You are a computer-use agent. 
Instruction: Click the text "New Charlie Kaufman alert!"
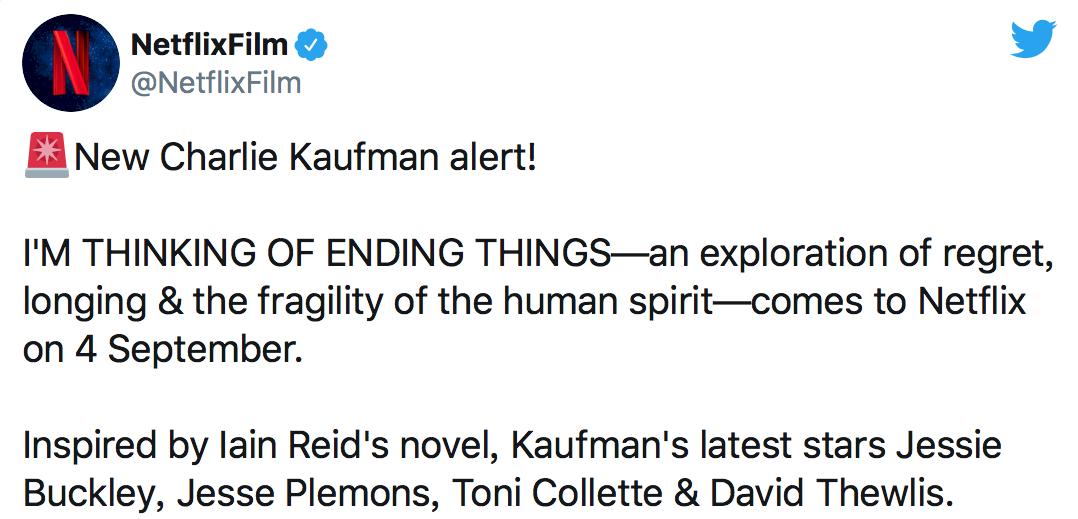[x=305, y=158]
